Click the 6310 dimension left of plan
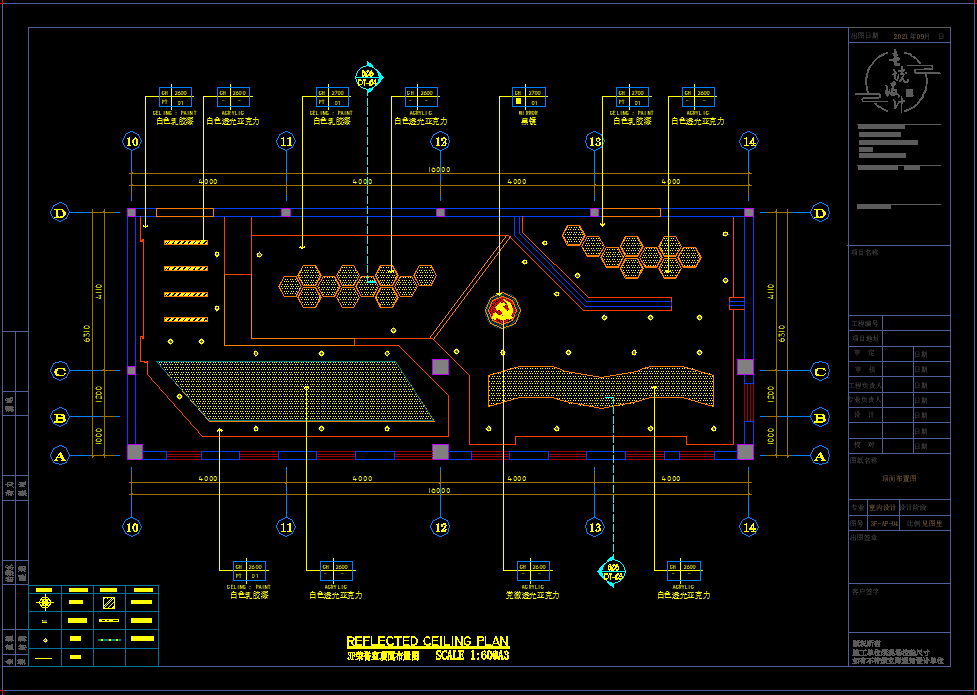The width and height of the screenshot is (977, 695). pos(87,334)
